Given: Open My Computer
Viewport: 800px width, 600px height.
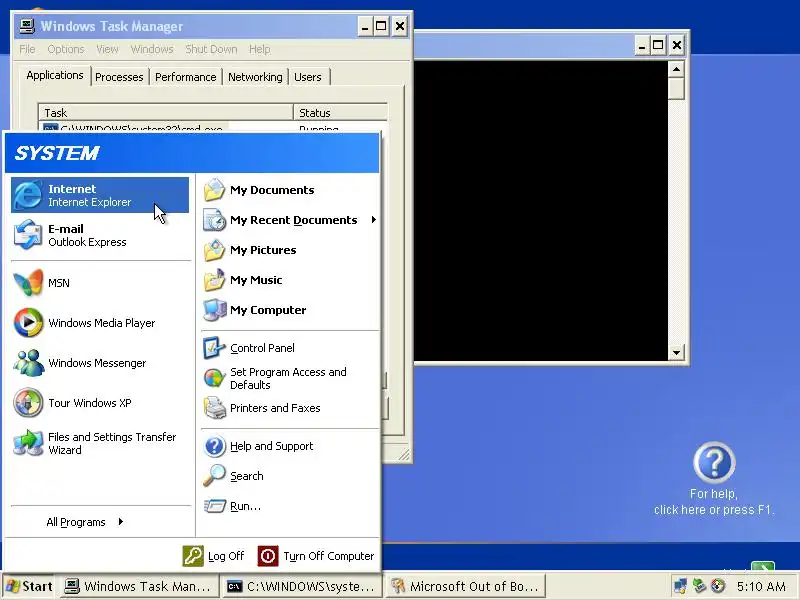Looking at the screenshot, I should 290,310.
